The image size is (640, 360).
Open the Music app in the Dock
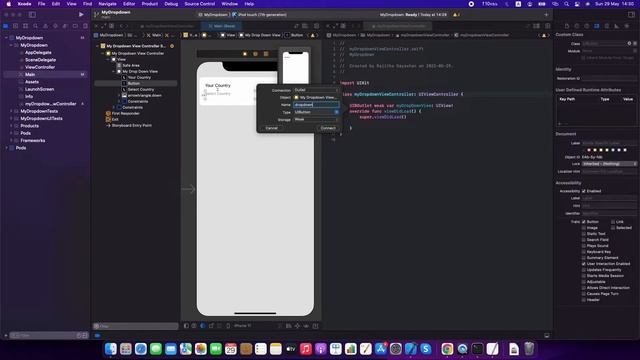[x=305, y=349]
